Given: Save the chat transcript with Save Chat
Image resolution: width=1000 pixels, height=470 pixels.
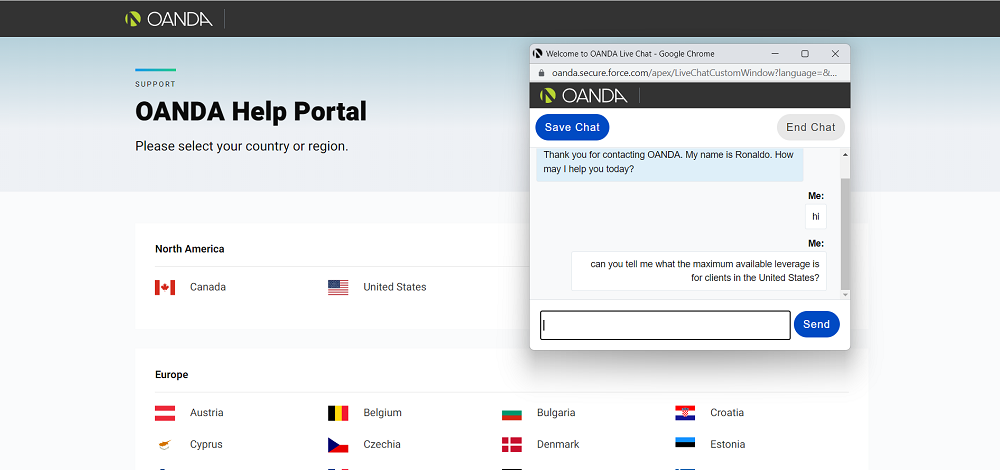Looking at the screenshot, I should [572, 128].
